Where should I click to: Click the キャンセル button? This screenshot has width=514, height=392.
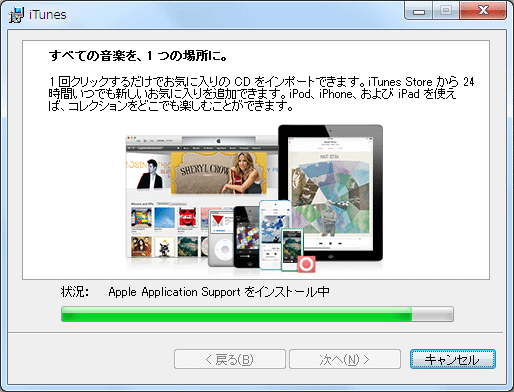(x=453, y=359)
